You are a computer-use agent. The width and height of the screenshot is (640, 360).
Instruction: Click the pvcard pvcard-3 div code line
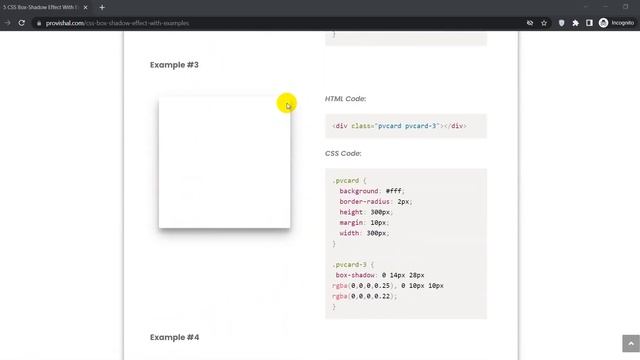coord(399,126)
